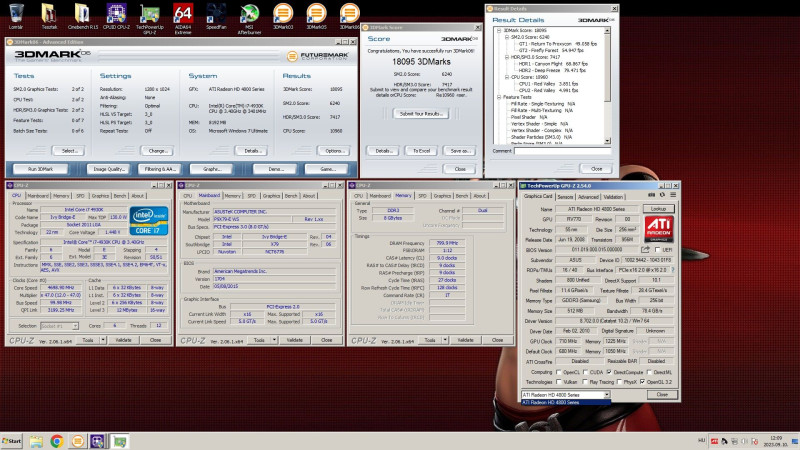Click the GPU-Z screenshot camera icon
Screen dimensions: 800x450
pyautogui.click(x=652, y=195)
